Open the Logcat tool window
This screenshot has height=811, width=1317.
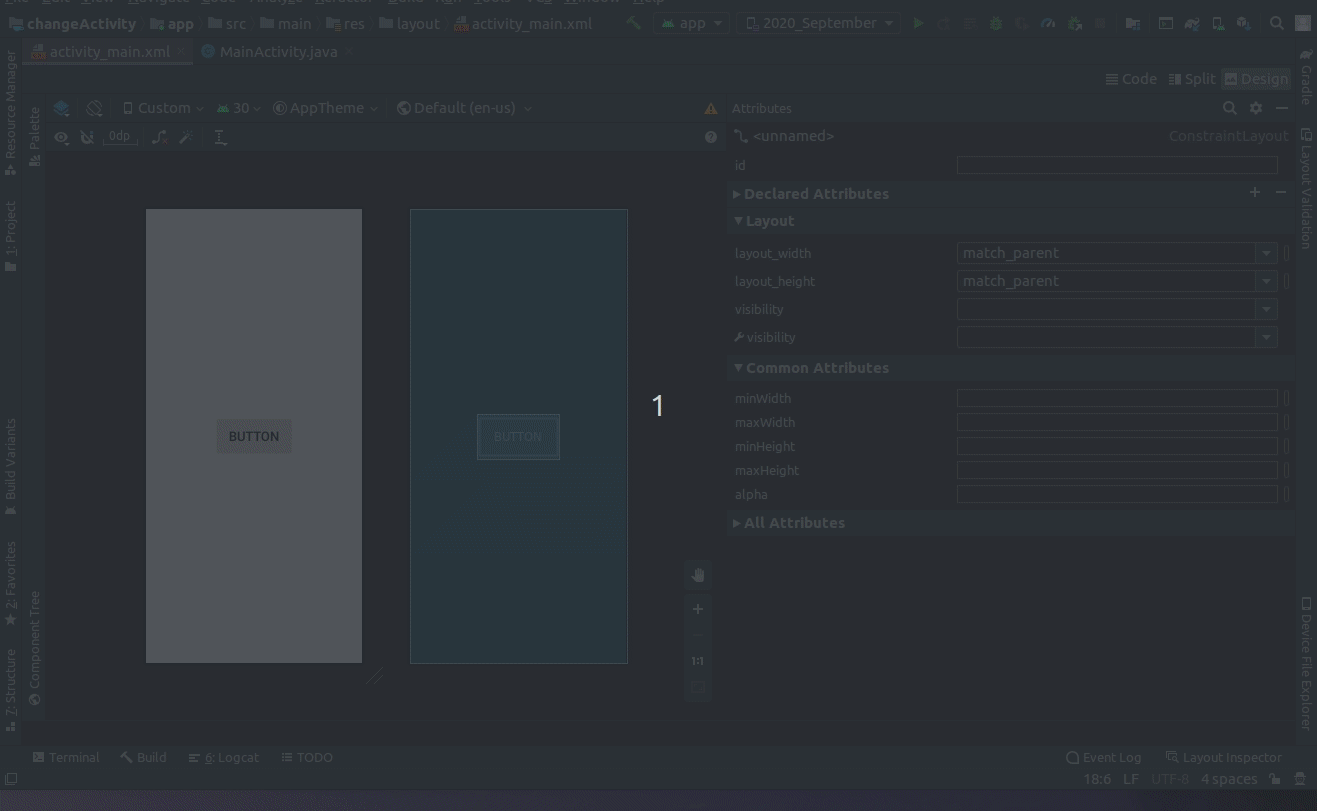point(224,758)
